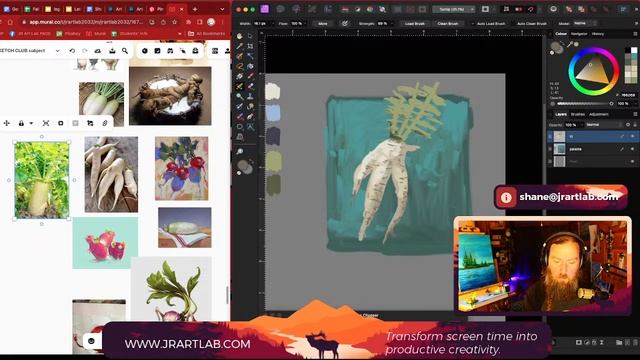640x360 pixels.
Task: Click zoom-to-fit icon on Mural image toolbar
Action: point(46,123)
